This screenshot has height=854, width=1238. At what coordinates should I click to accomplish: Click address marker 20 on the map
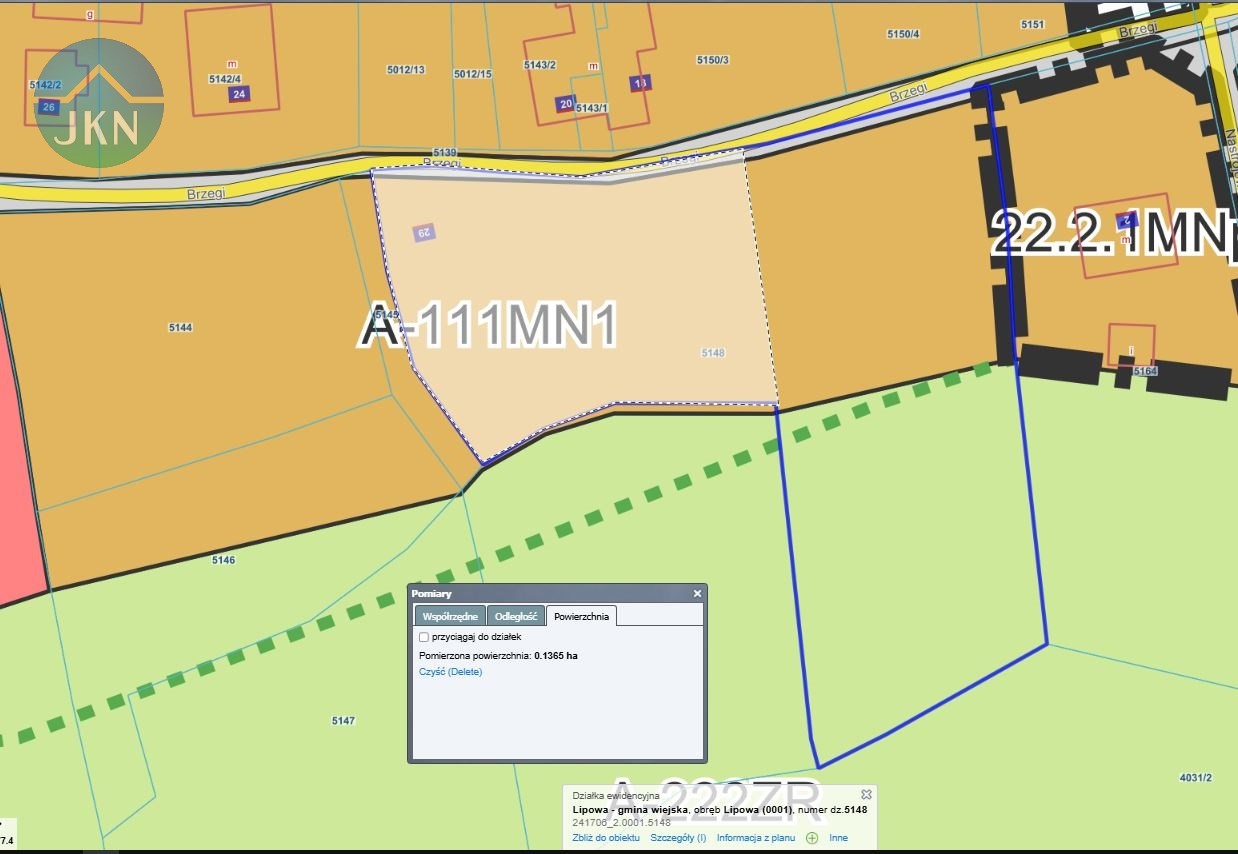[566, 104]
